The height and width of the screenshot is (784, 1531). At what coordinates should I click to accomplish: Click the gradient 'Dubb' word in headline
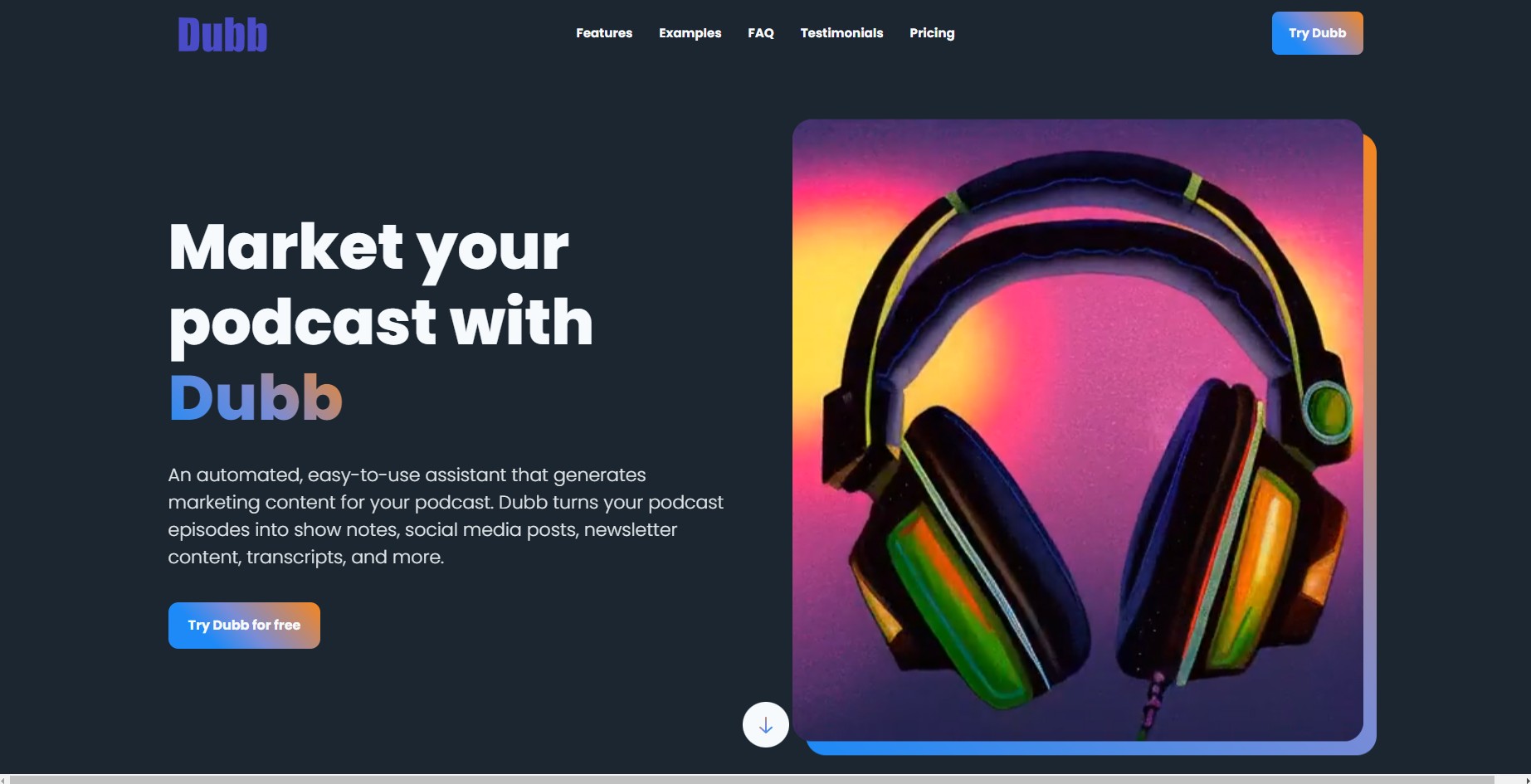pos(256,397)
